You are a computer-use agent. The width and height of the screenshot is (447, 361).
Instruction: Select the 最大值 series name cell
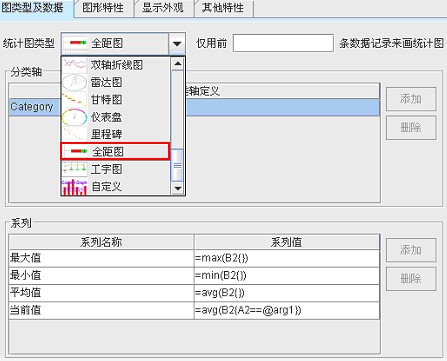[101, 258]
